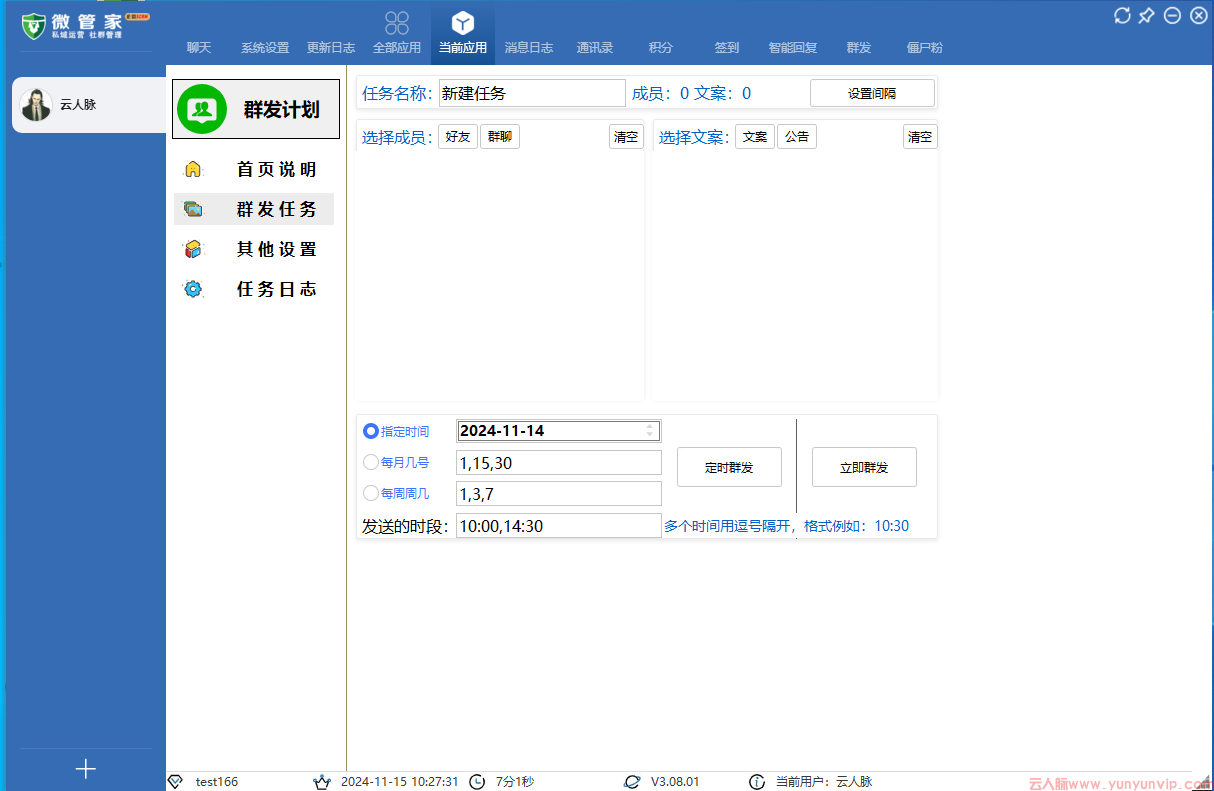
Task: Open the 积分 points icon
Action: click(660, 47)
